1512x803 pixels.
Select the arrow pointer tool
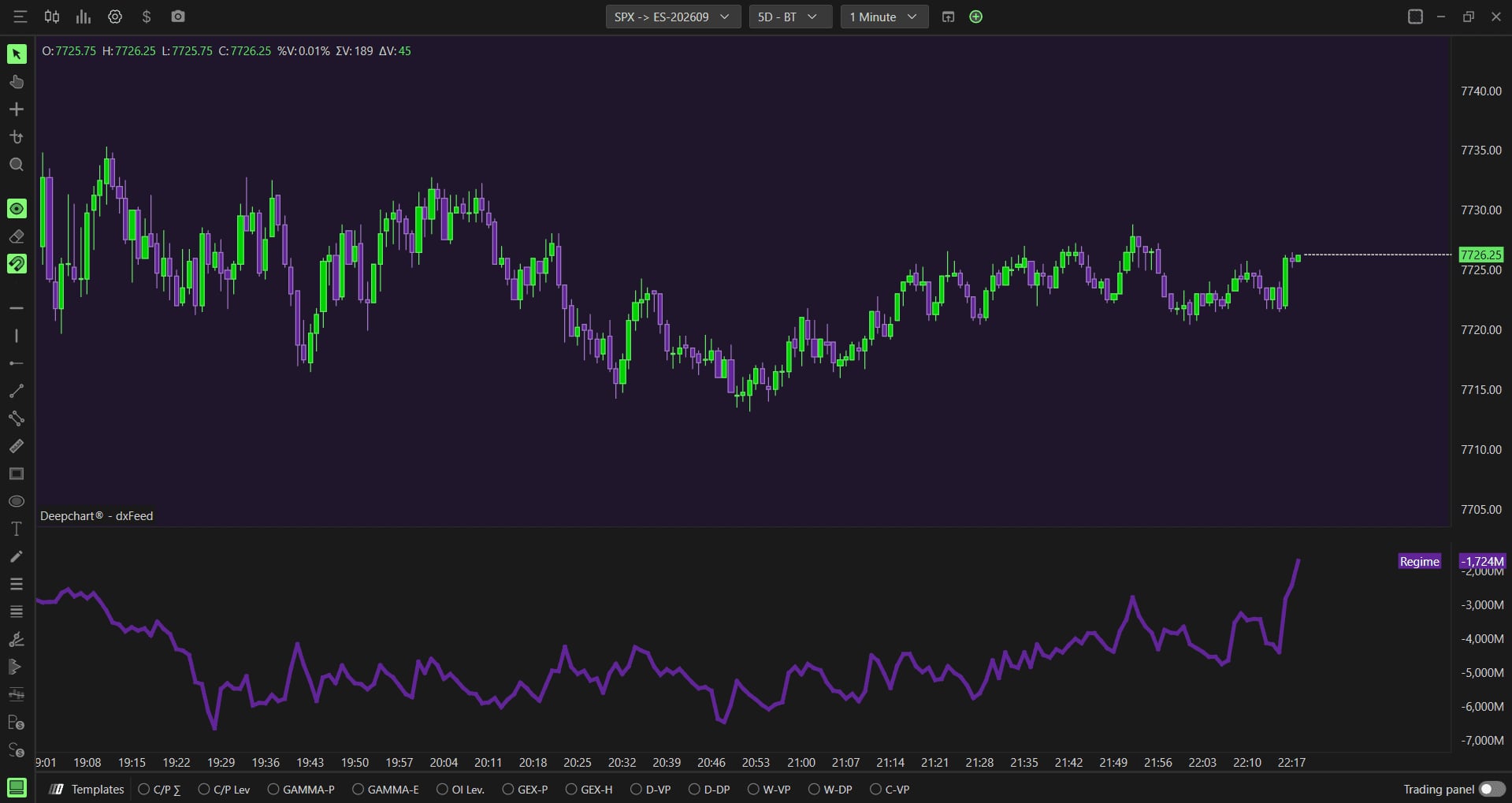17,54
